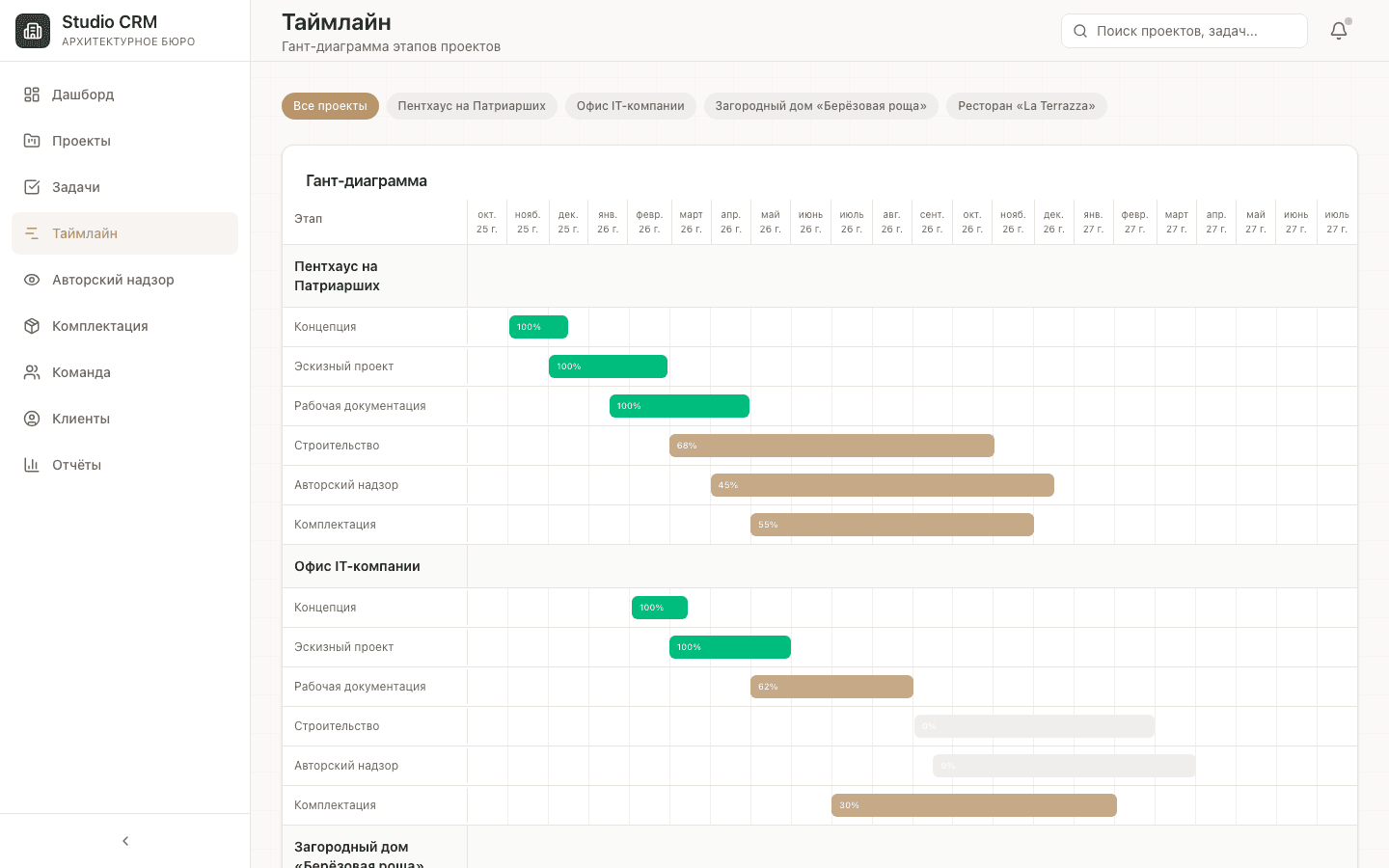Image resolution: width=1389 pixels, height=868 pixels.
Task: Click the Проекты folder icon
Action: 32,141
